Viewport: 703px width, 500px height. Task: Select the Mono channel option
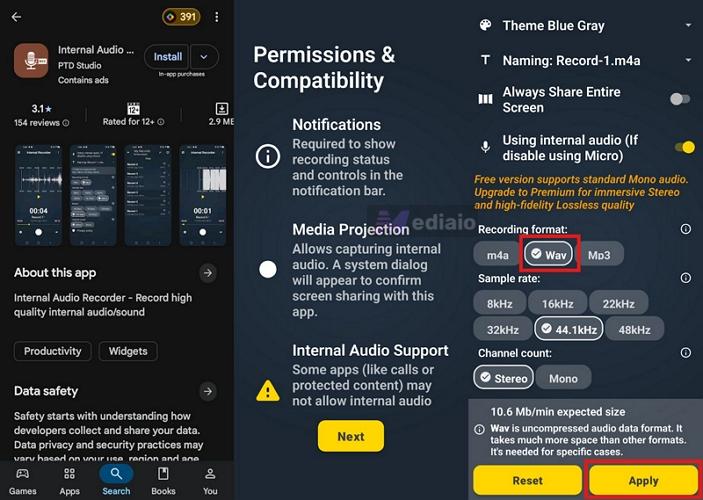(x=563, y=378)
